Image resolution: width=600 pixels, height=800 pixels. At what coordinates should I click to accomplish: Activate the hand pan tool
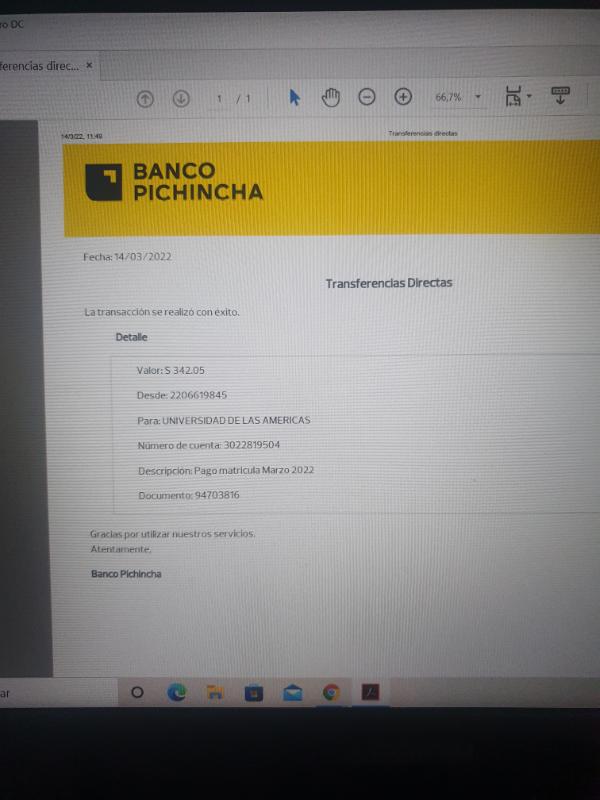point(331,97)
